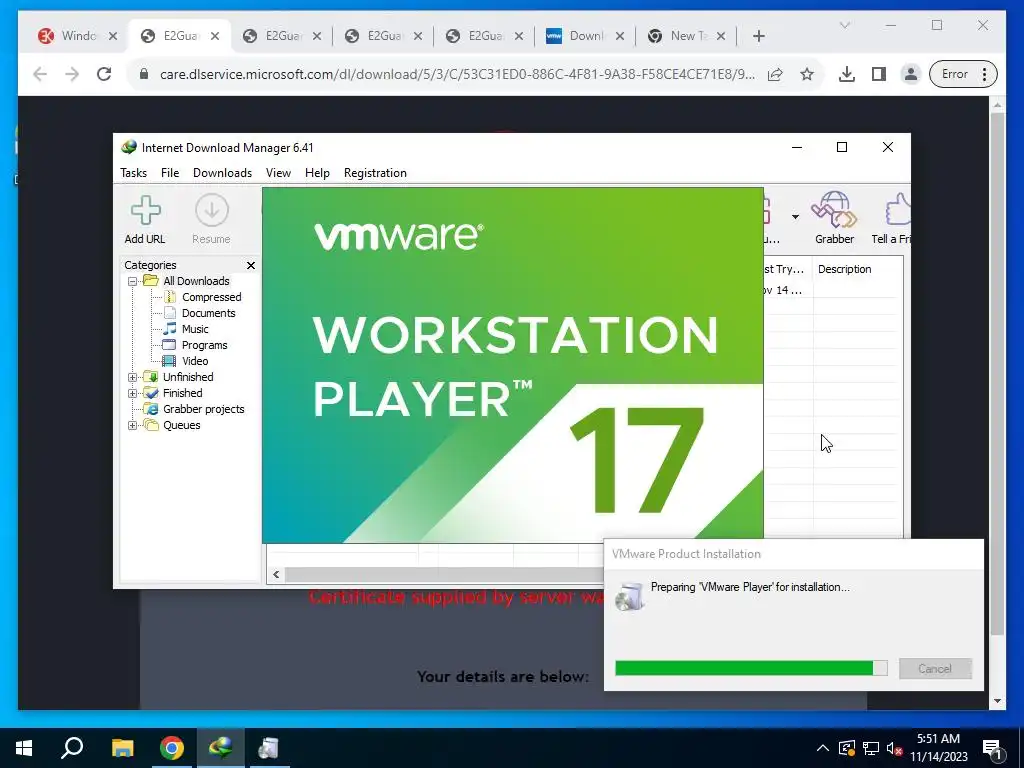Bookmark this page with star icon
The width and height of the screenshot is (1024, 768).
807,74
